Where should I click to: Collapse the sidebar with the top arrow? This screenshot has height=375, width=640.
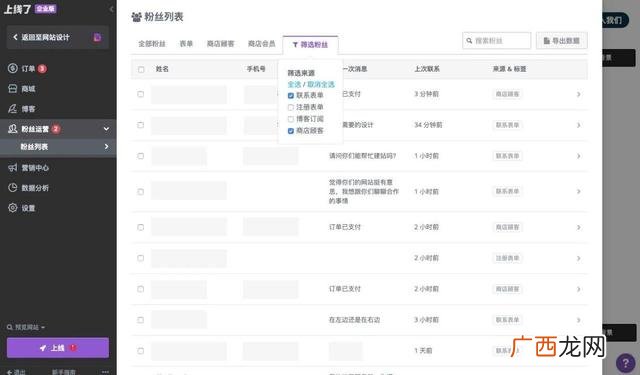click(x=111, y=9)
